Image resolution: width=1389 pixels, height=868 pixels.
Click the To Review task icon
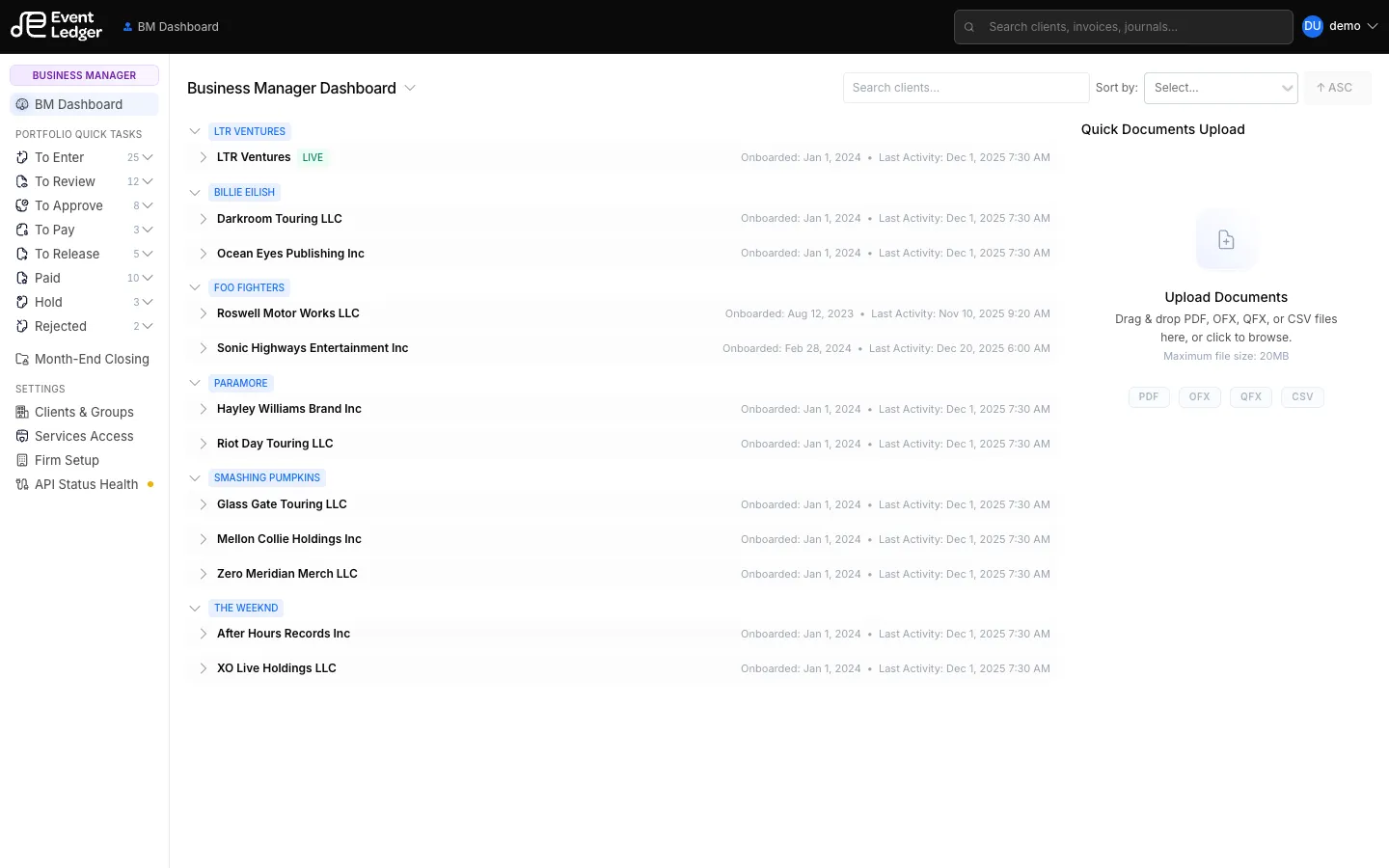pos(22,181)
